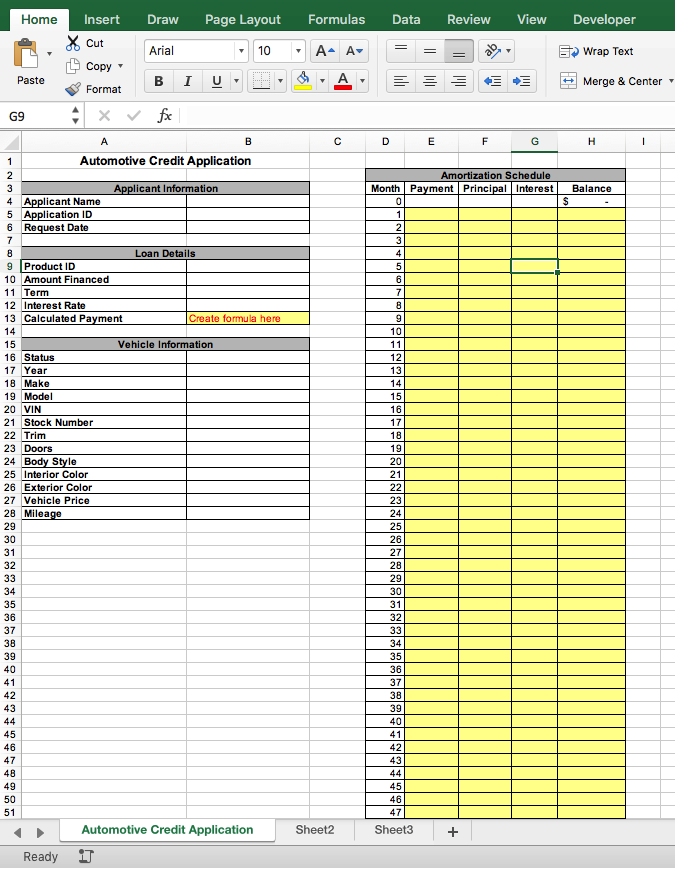Toggle top vertical alignment

tap(401, 51)
